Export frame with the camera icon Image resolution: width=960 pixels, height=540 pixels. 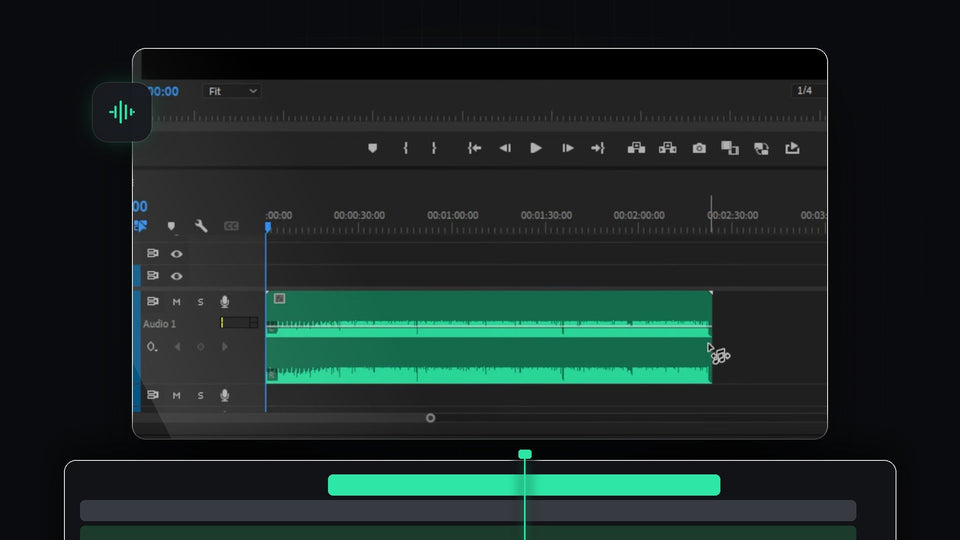tap(699, 148)
